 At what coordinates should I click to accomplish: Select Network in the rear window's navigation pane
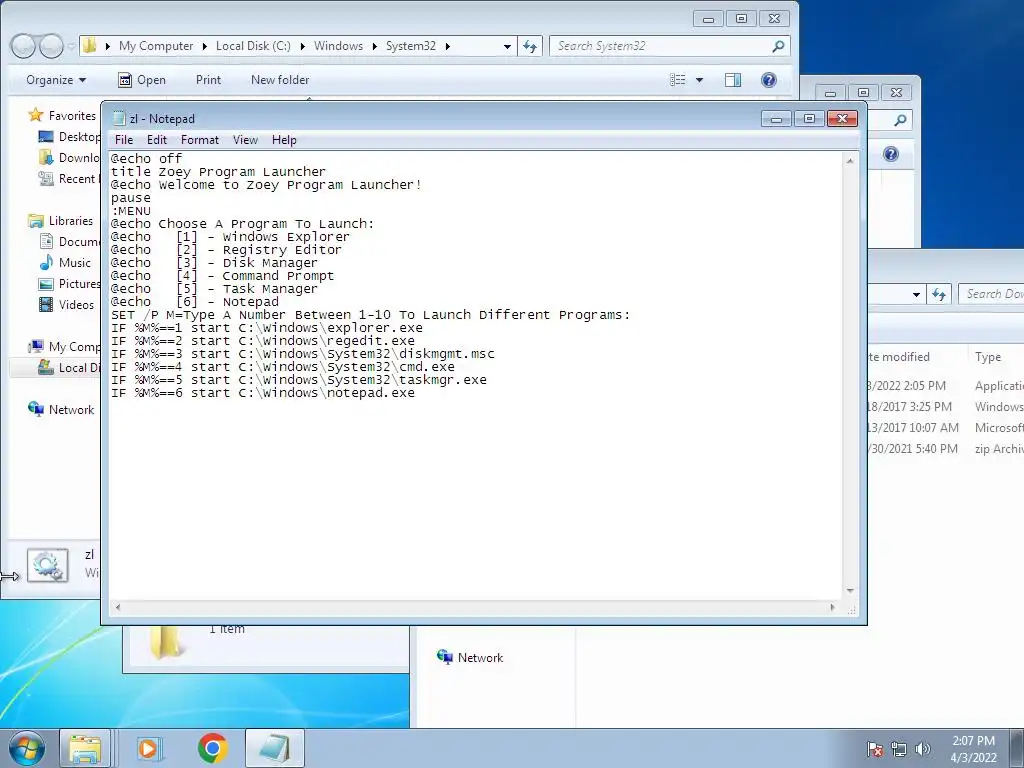470,658
